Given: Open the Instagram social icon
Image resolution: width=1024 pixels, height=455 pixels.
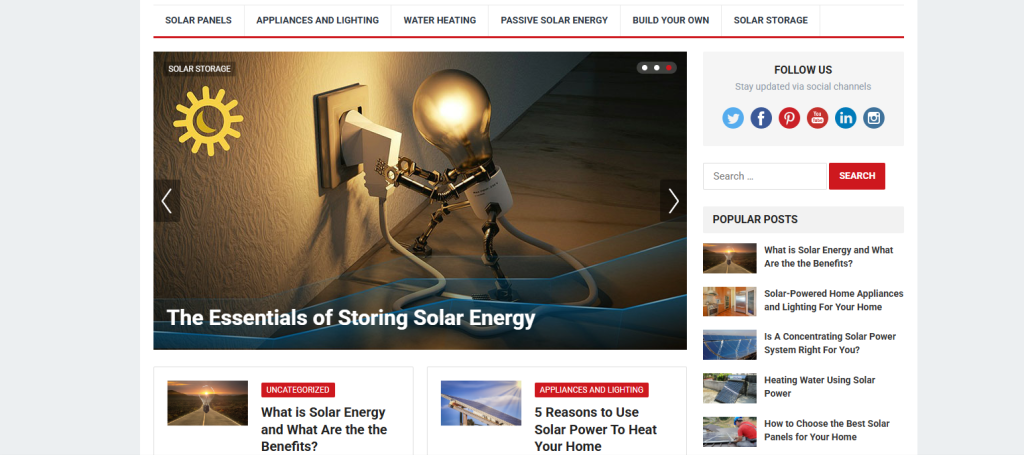Looking at the screenshot, I should tap(874, 118).
